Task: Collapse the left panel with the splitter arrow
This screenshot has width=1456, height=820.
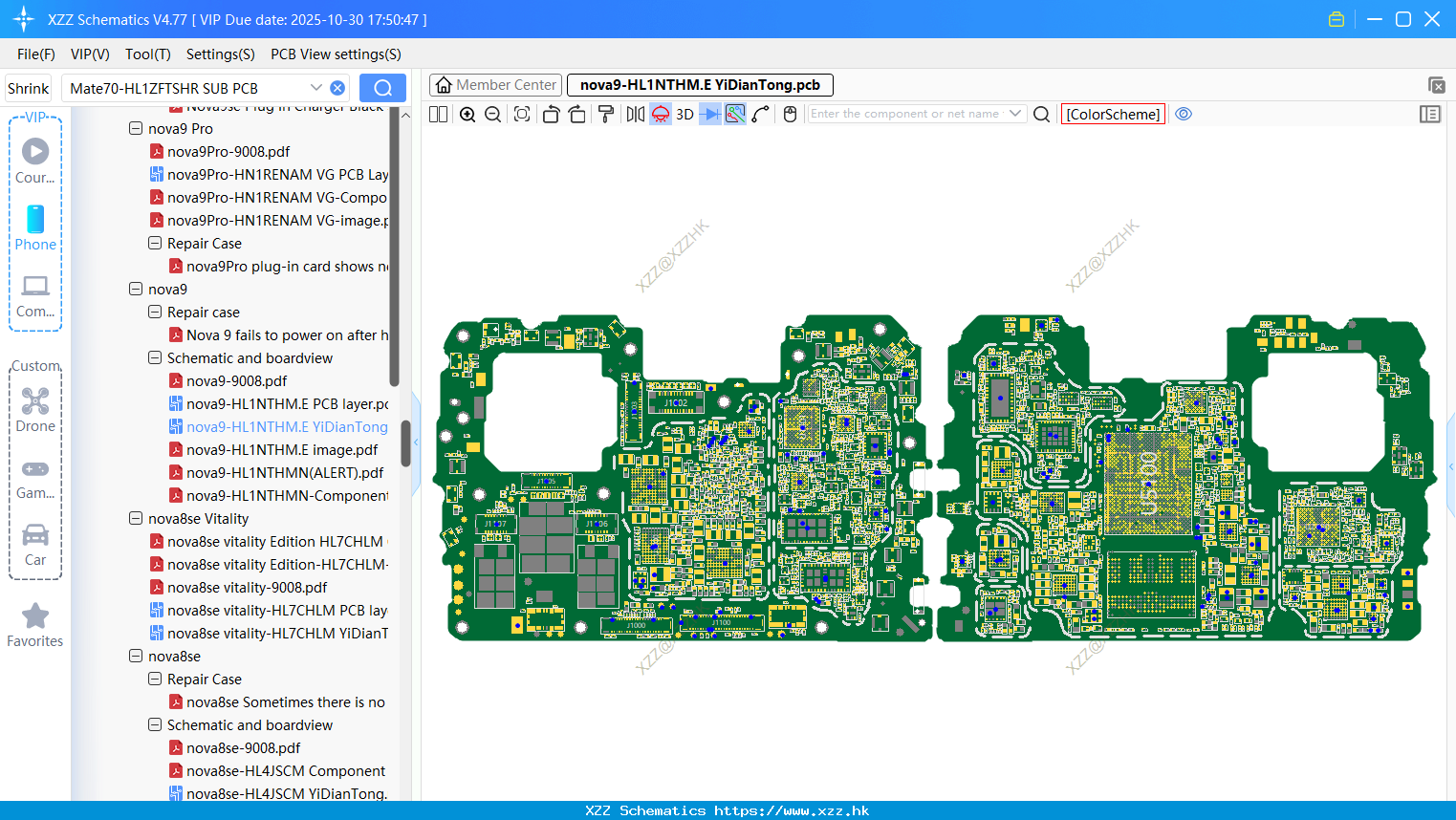Action: [416, 443]
